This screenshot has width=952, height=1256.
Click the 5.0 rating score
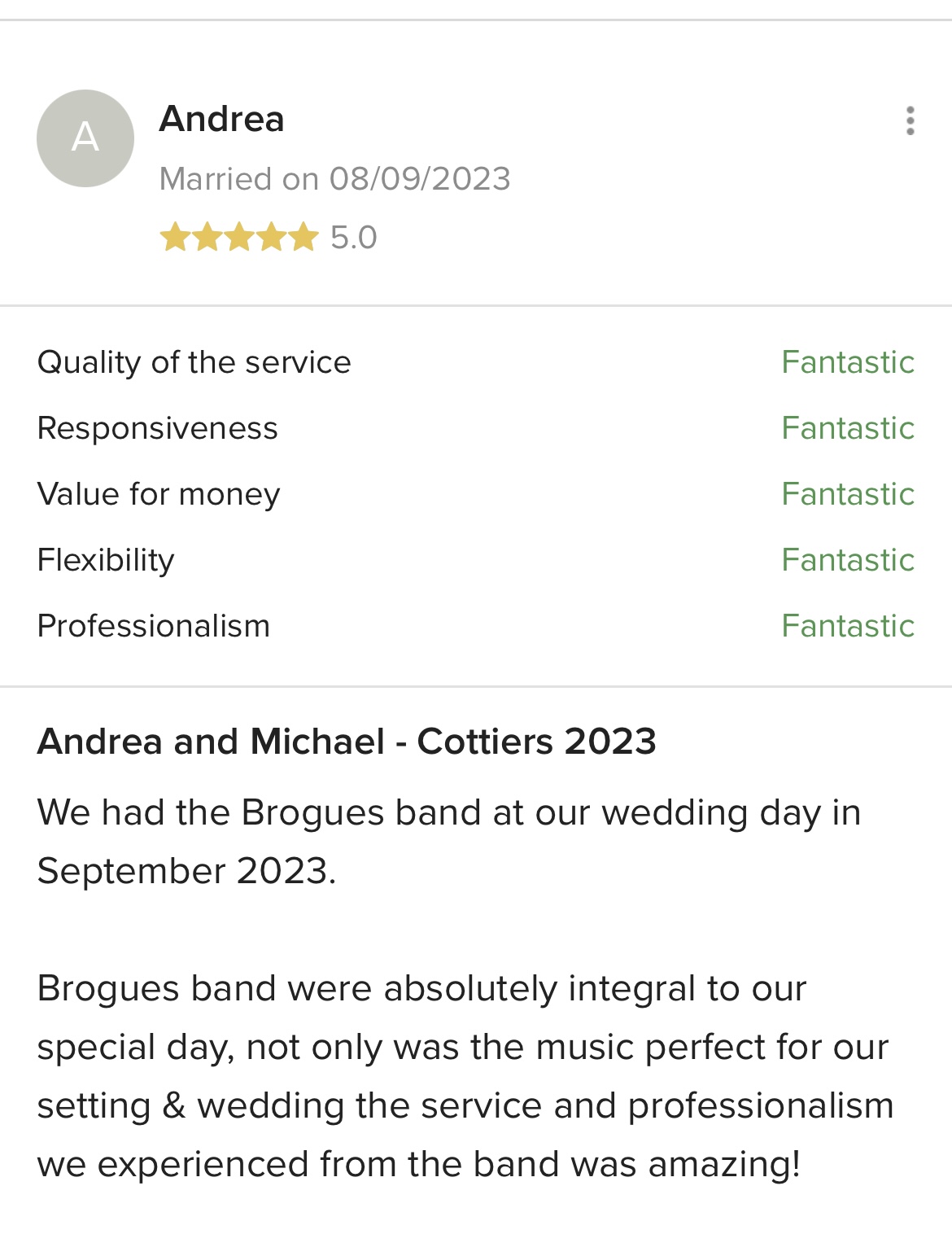pos(354,238)
